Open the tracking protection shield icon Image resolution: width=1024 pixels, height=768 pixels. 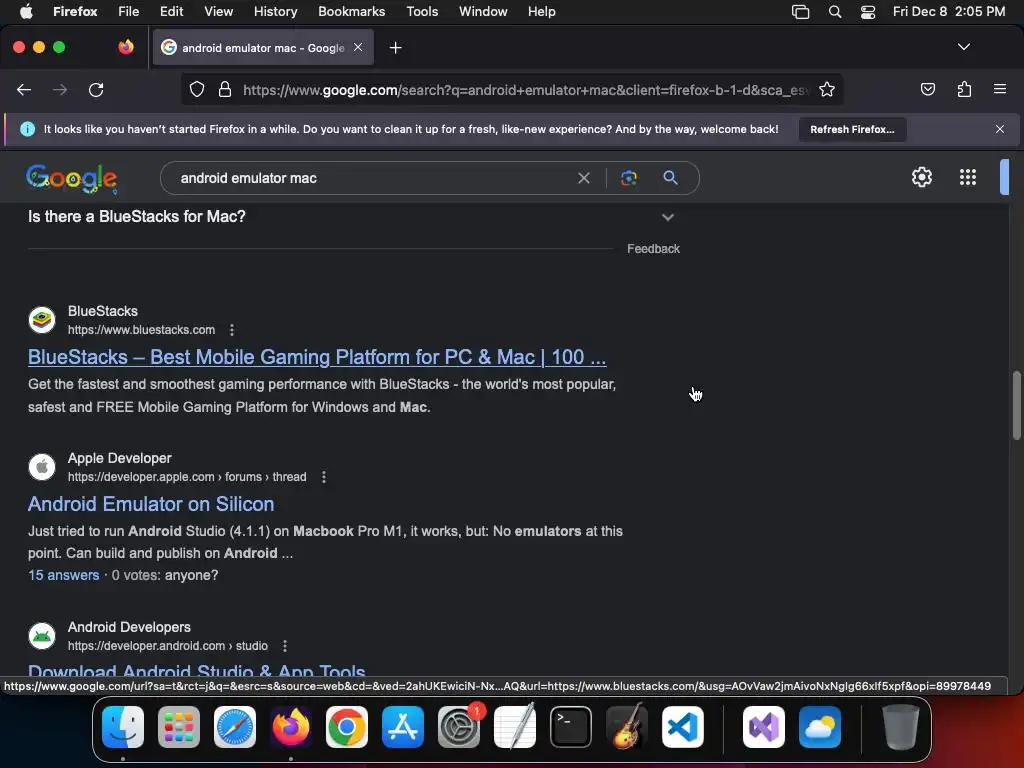197,89
